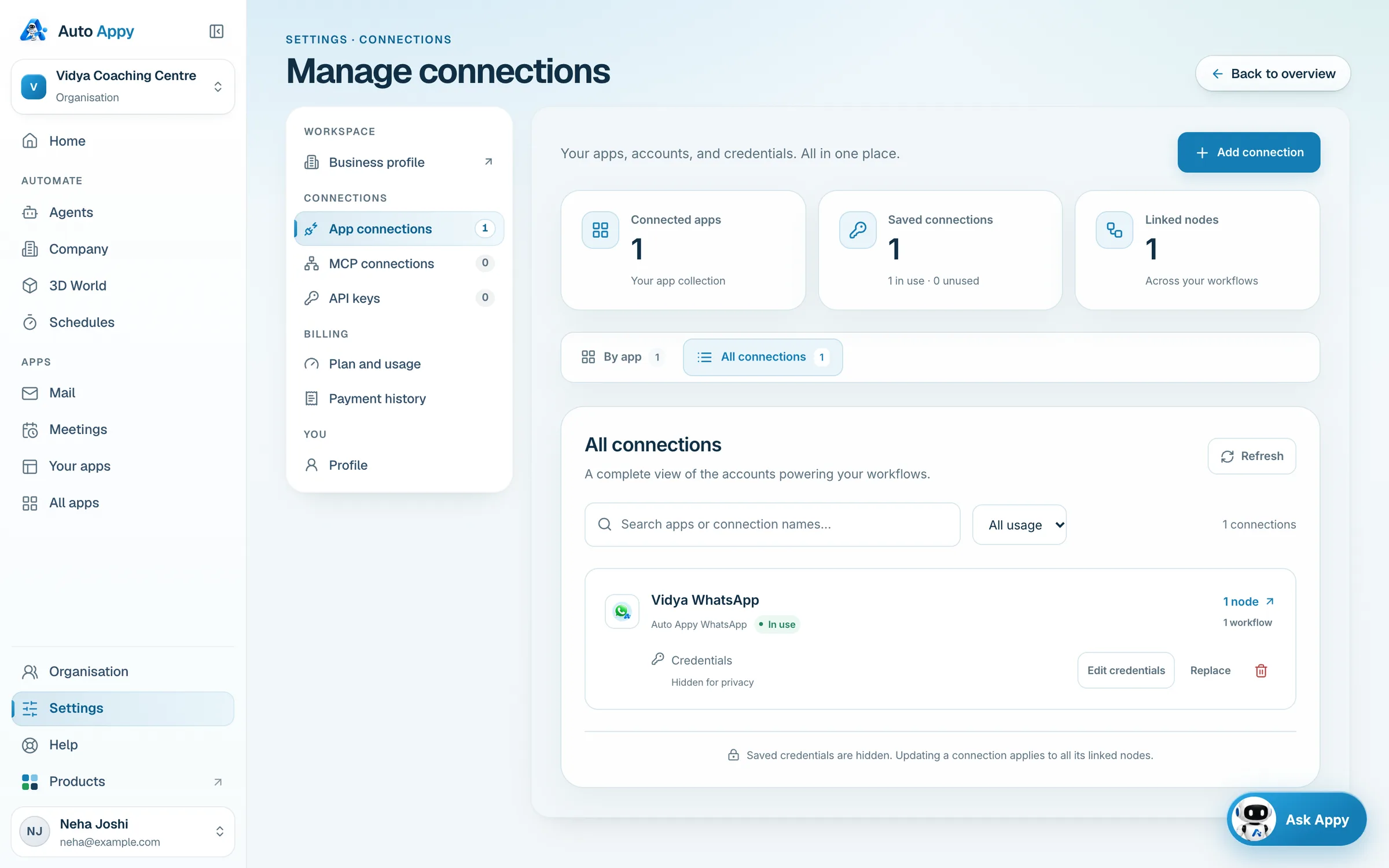Open Payment history under Billing
Screen dimensions: 1389x868
[399, 399]
